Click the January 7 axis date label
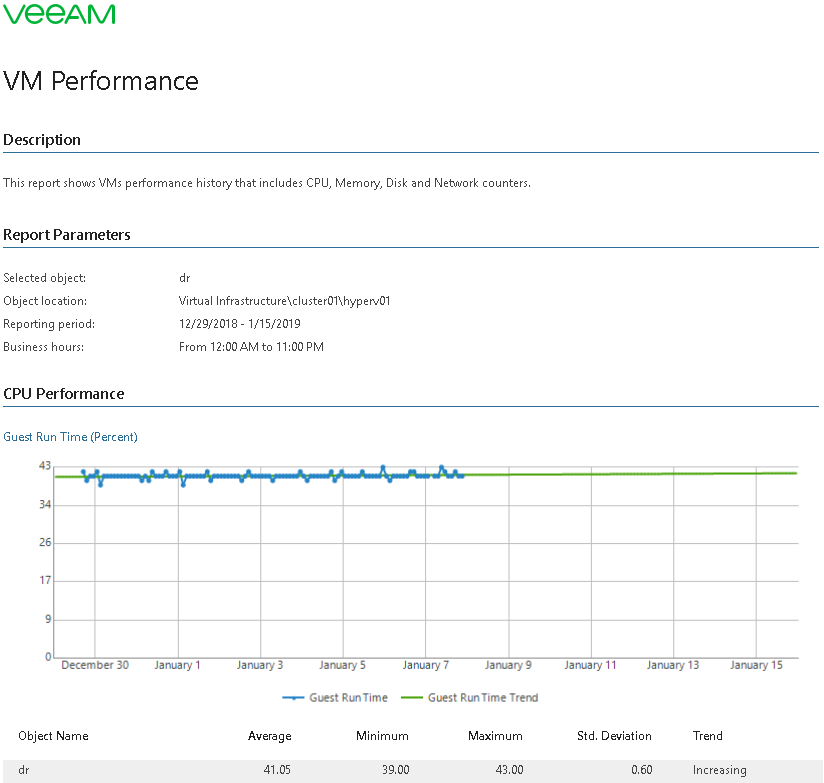This screenshot has height=783, width=824. coord(425,665)
